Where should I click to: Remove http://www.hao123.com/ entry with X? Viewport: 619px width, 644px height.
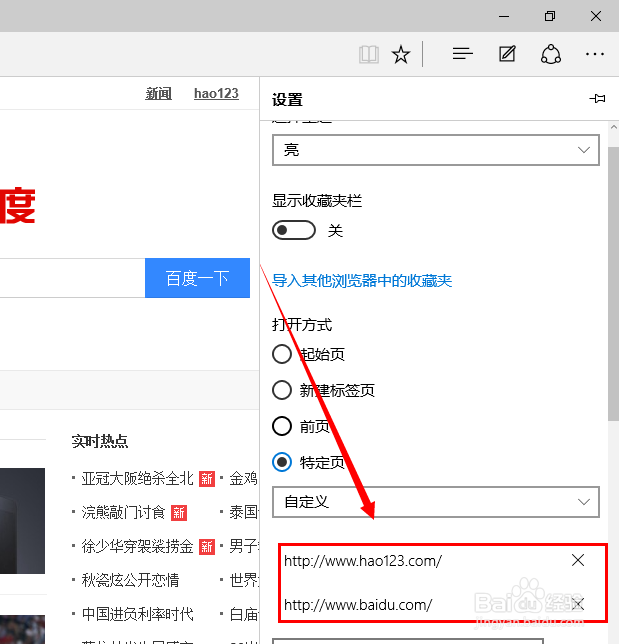click(x=578, y=560)
